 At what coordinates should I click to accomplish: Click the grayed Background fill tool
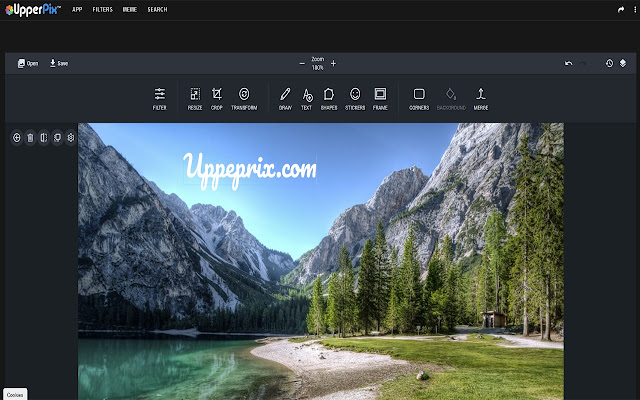point(451,99)
